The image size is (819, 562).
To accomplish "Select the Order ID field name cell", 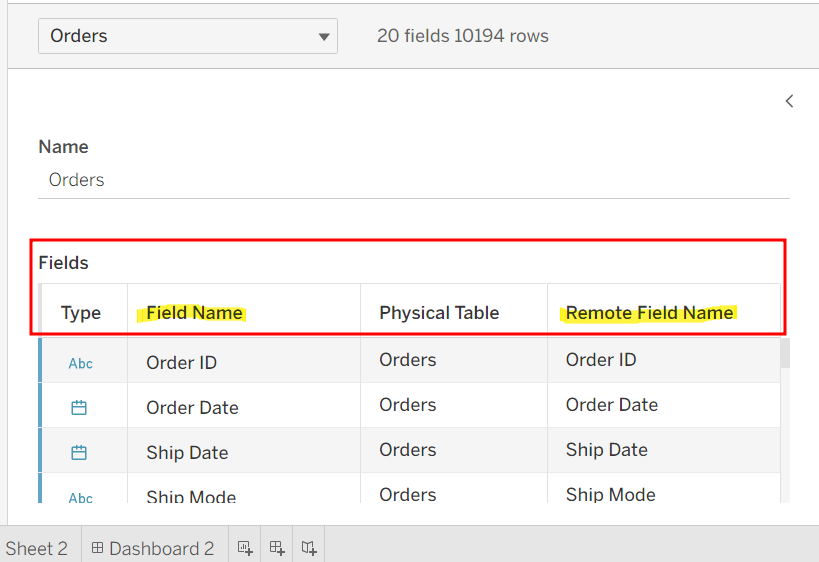I will tap(244, 360).
